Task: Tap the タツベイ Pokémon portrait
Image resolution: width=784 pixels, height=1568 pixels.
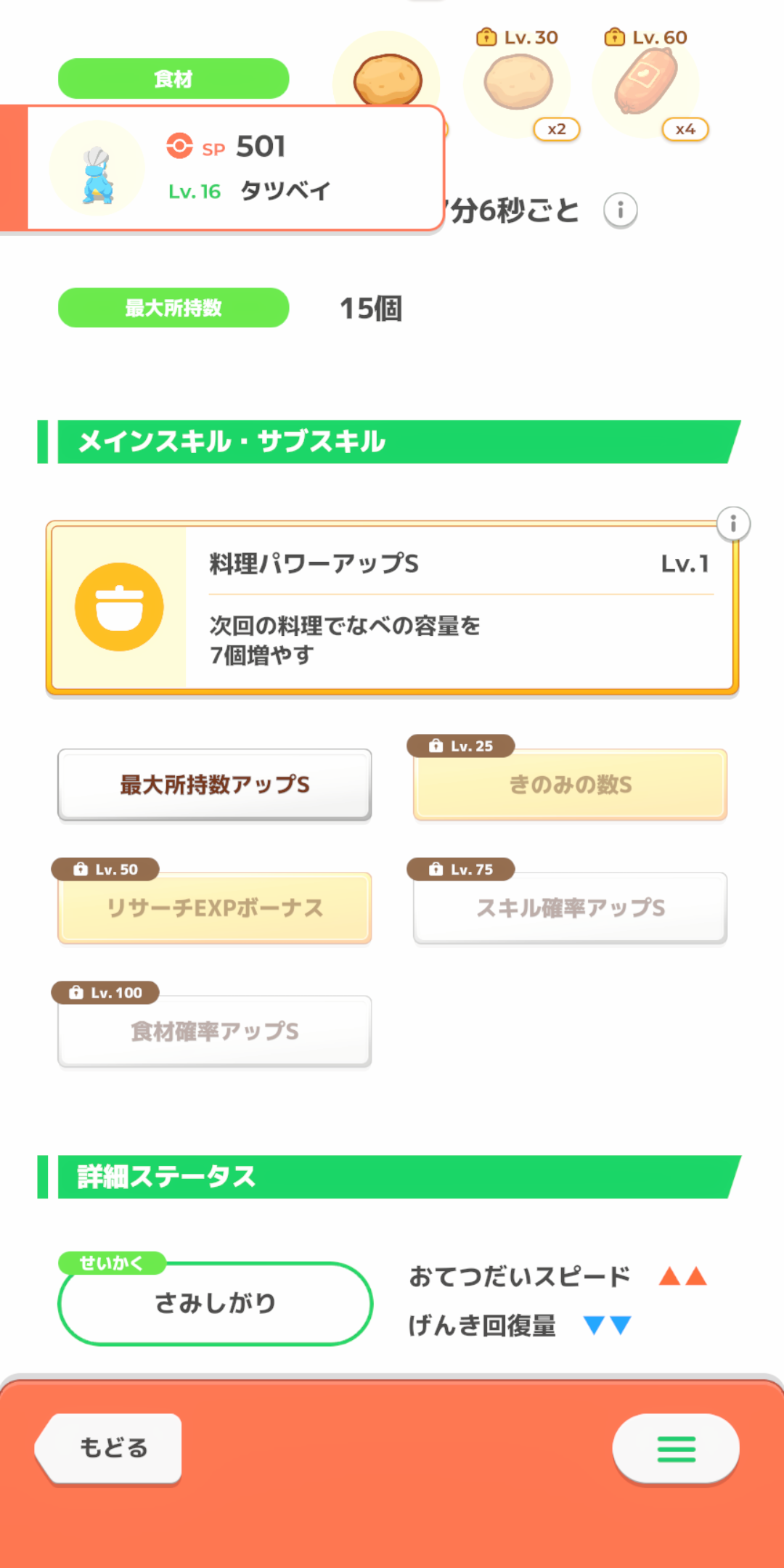Action: click(97, 170)
